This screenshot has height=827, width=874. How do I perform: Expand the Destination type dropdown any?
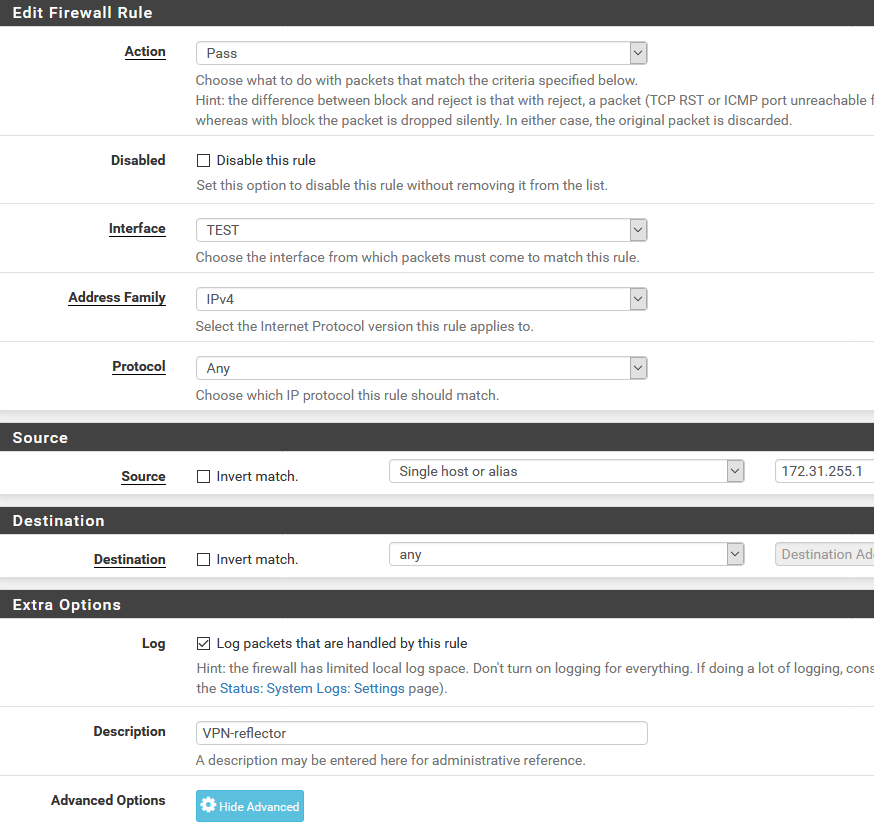pos(566,554)
